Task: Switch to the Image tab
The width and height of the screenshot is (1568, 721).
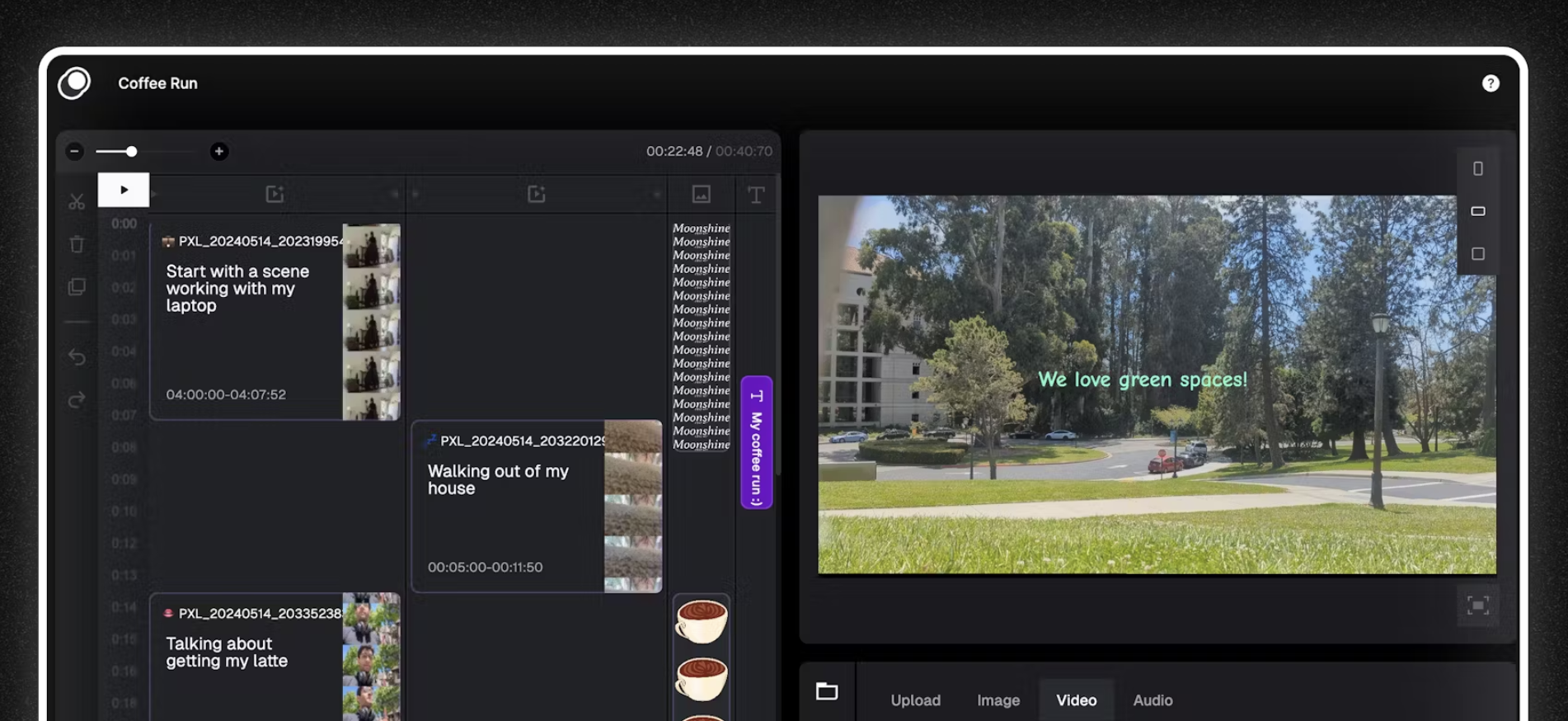Action: [x=998, y=700]
